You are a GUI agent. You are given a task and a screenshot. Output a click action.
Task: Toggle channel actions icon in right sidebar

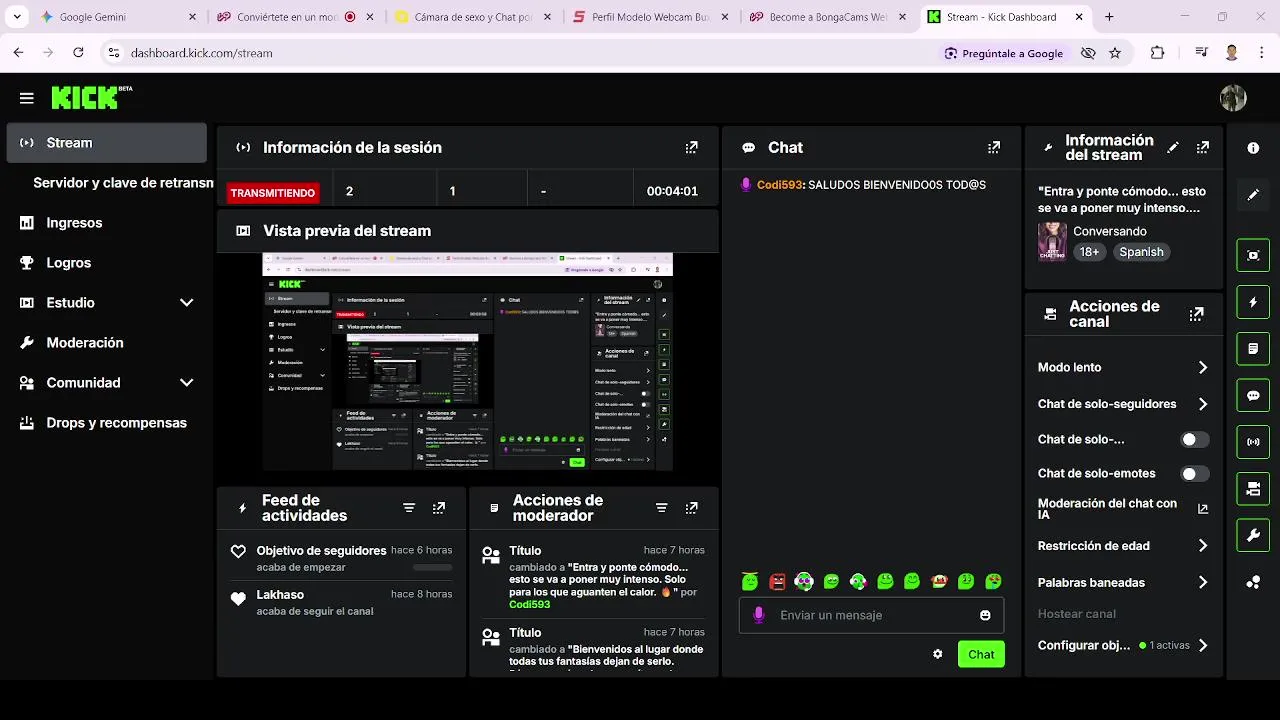[x=1253, y=489]
